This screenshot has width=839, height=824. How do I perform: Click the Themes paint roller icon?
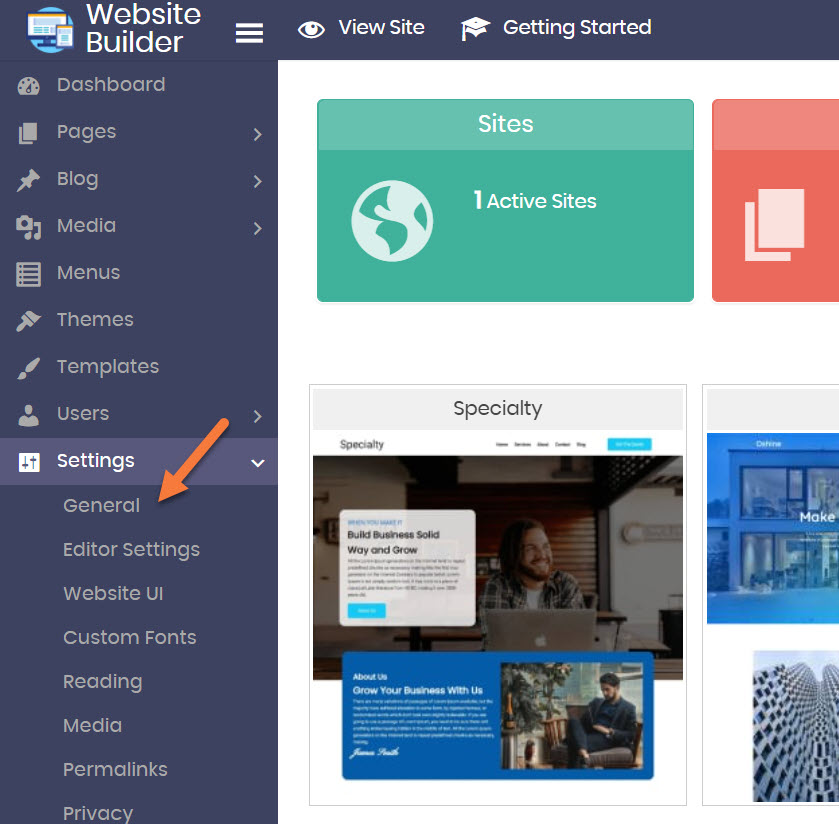tap(29, 321)
